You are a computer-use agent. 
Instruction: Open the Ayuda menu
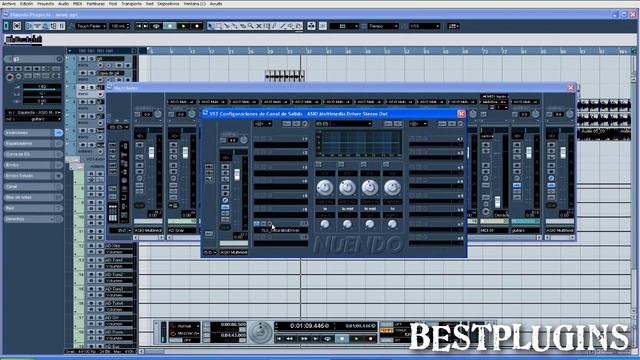pos(216,4)
